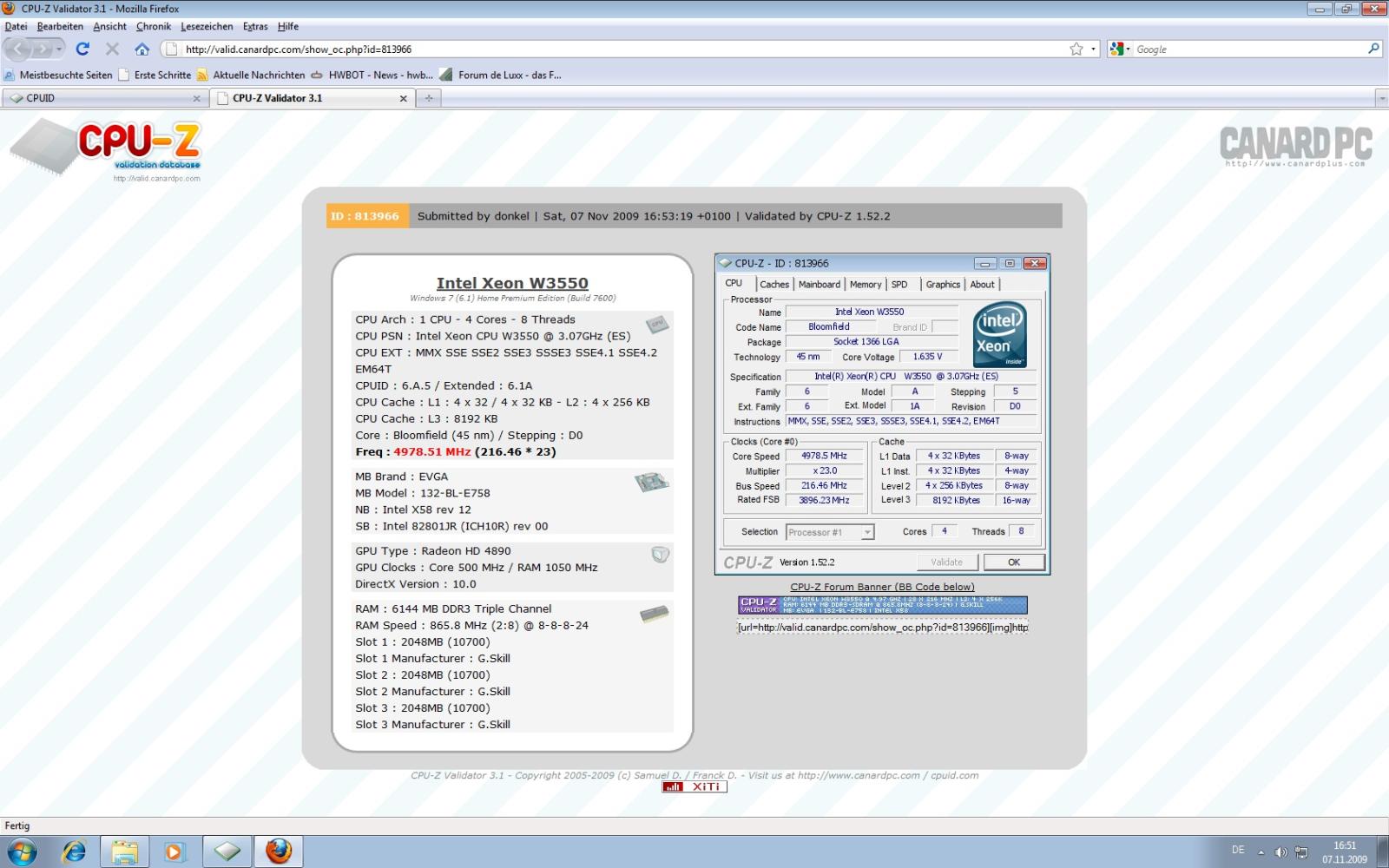
Task: Open the Ansicht menu
Action: 110,27
